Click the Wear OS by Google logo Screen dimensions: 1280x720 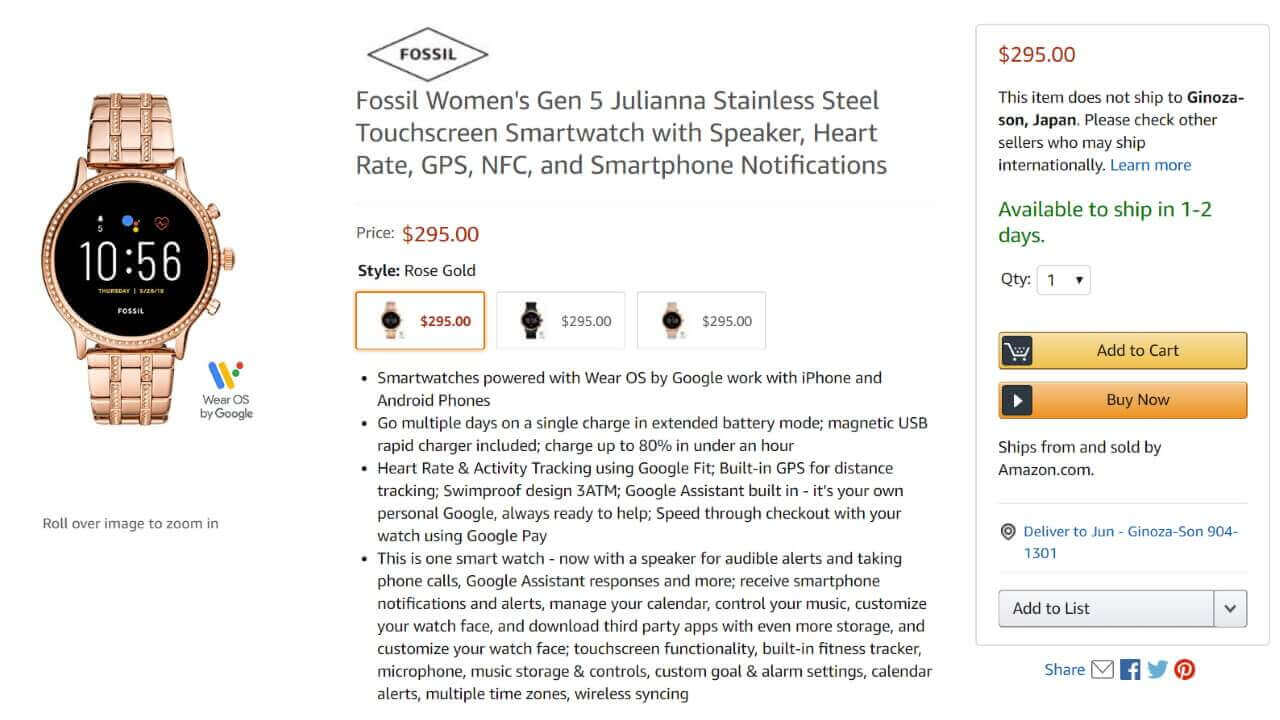click(226, 390)
